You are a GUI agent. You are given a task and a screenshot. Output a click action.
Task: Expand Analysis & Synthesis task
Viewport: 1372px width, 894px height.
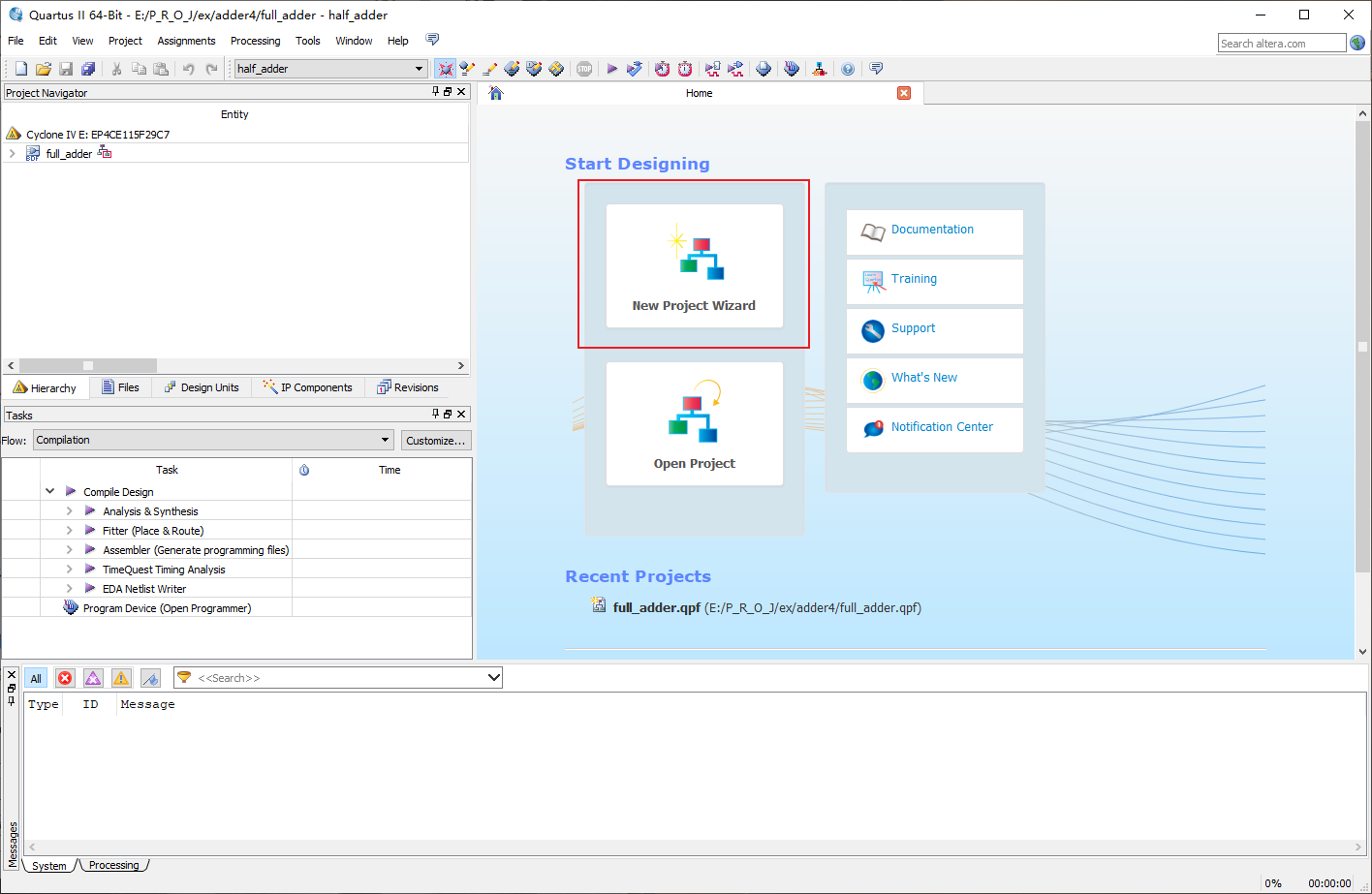click(69, 510)
